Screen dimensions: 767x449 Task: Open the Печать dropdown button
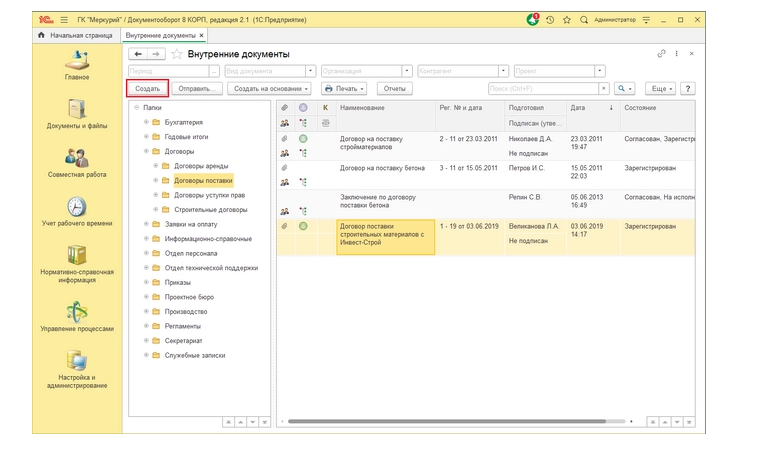[345, 89]
